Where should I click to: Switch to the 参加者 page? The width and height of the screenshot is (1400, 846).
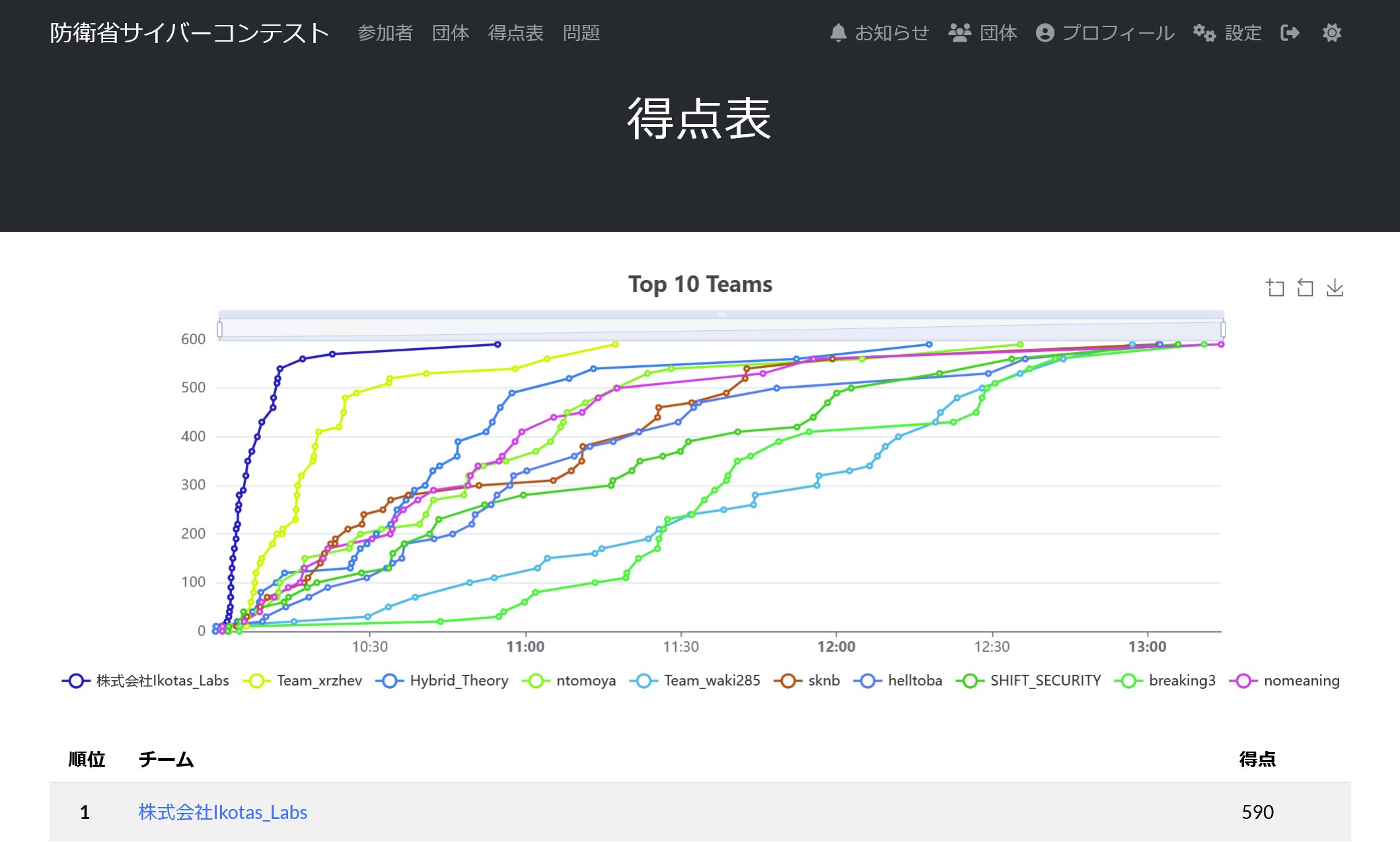point(385,33)
